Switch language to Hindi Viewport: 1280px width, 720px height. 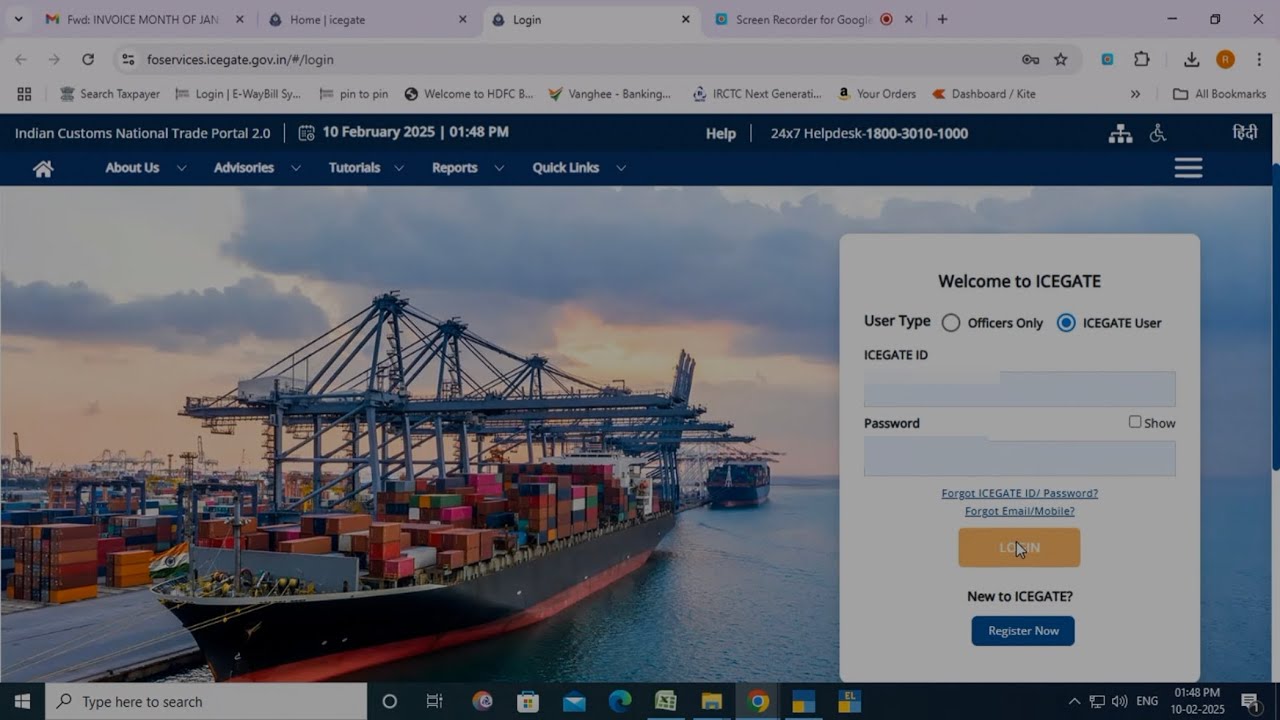coord(1245,132)
